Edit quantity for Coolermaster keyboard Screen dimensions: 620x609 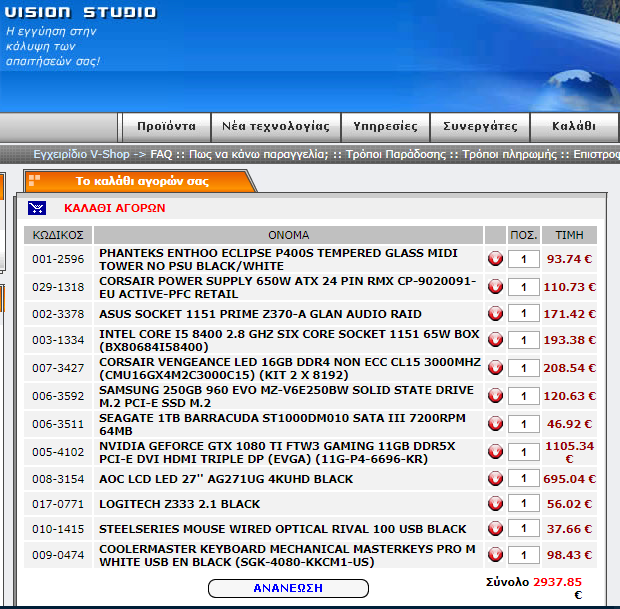coord(524,555)
